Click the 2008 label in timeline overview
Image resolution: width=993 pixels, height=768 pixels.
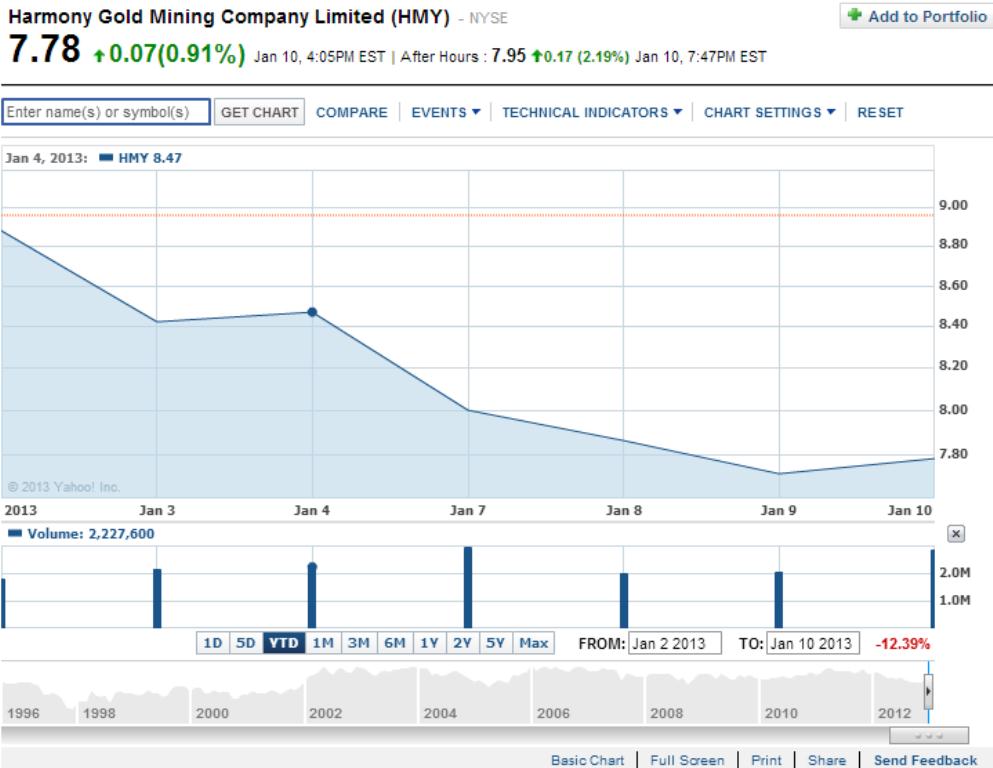click(x=667, y=714)
